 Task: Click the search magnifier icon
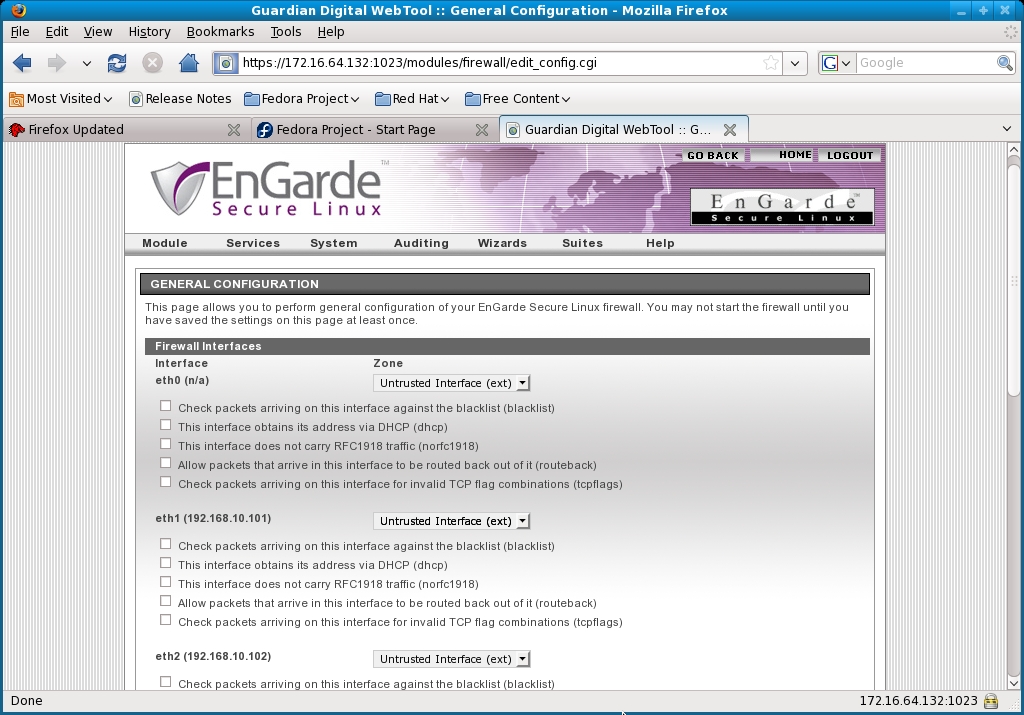pos(1004,63)
